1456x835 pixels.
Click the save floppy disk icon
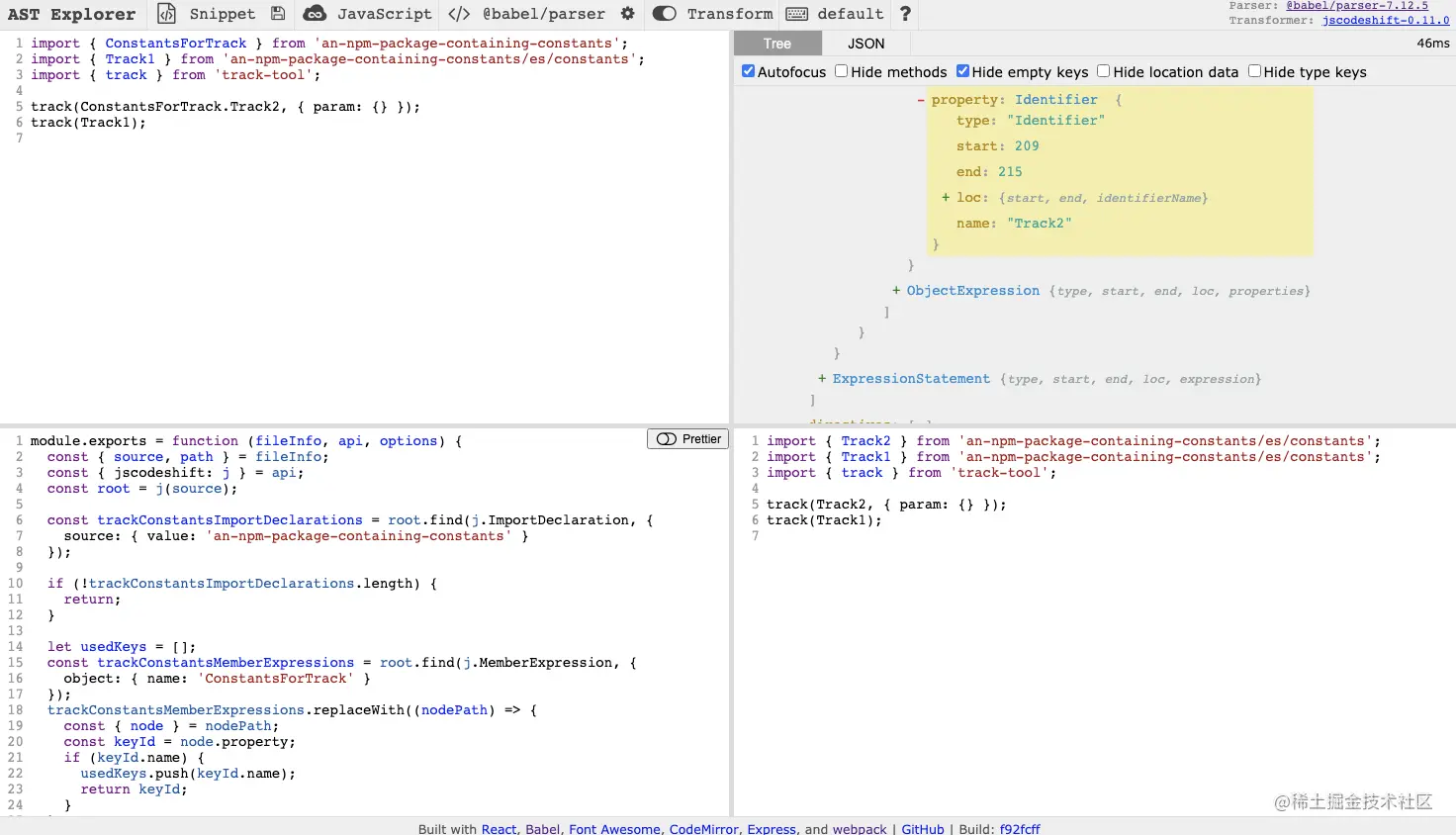click(278, 14)
